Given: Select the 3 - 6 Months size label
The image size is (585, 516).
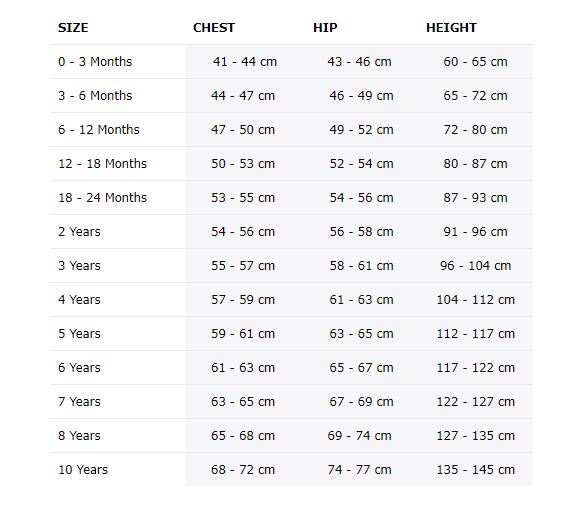Looking at the screenshot, I should point(95,96).
